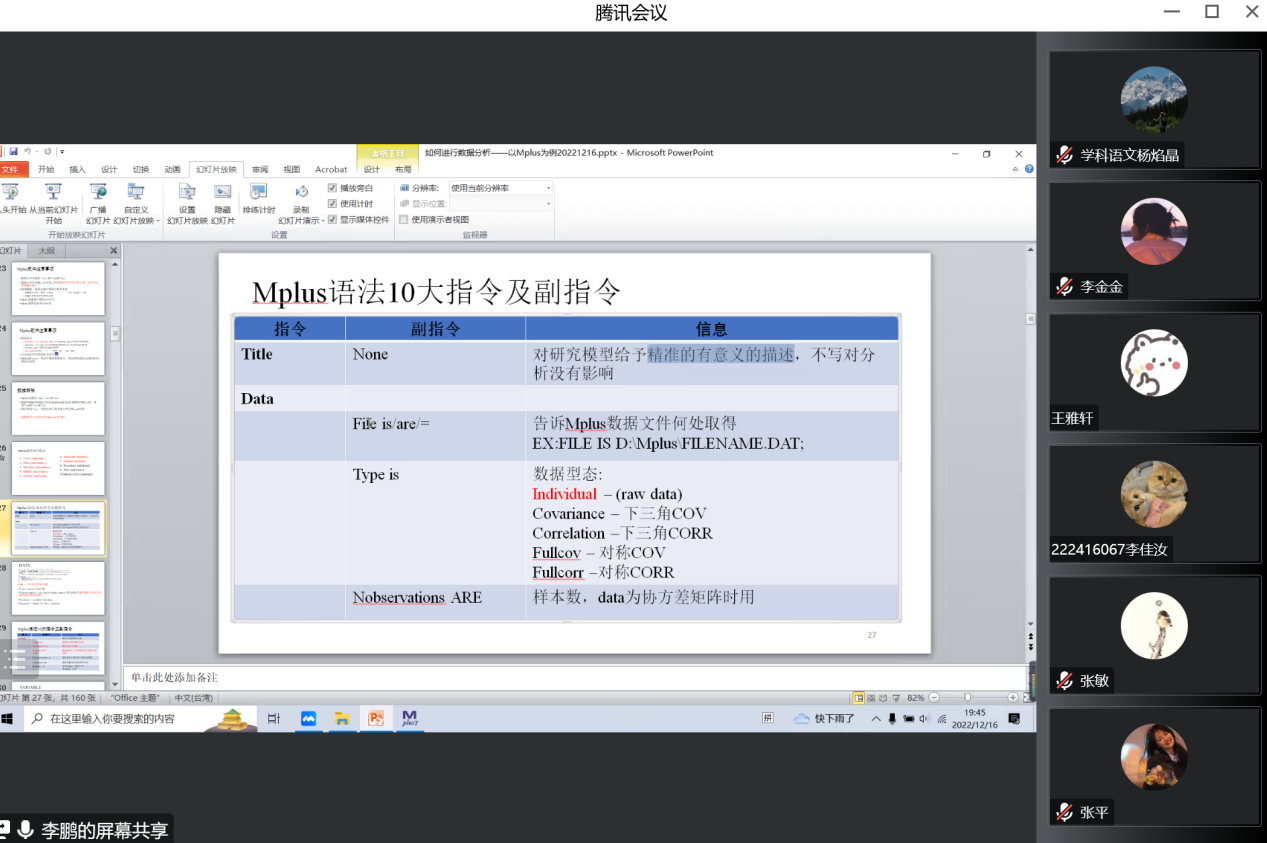This screenshot has width=1267, height=843.
Task: Open Task View on the taskbar
Action: pyautogui.click(x=274, y=718)
